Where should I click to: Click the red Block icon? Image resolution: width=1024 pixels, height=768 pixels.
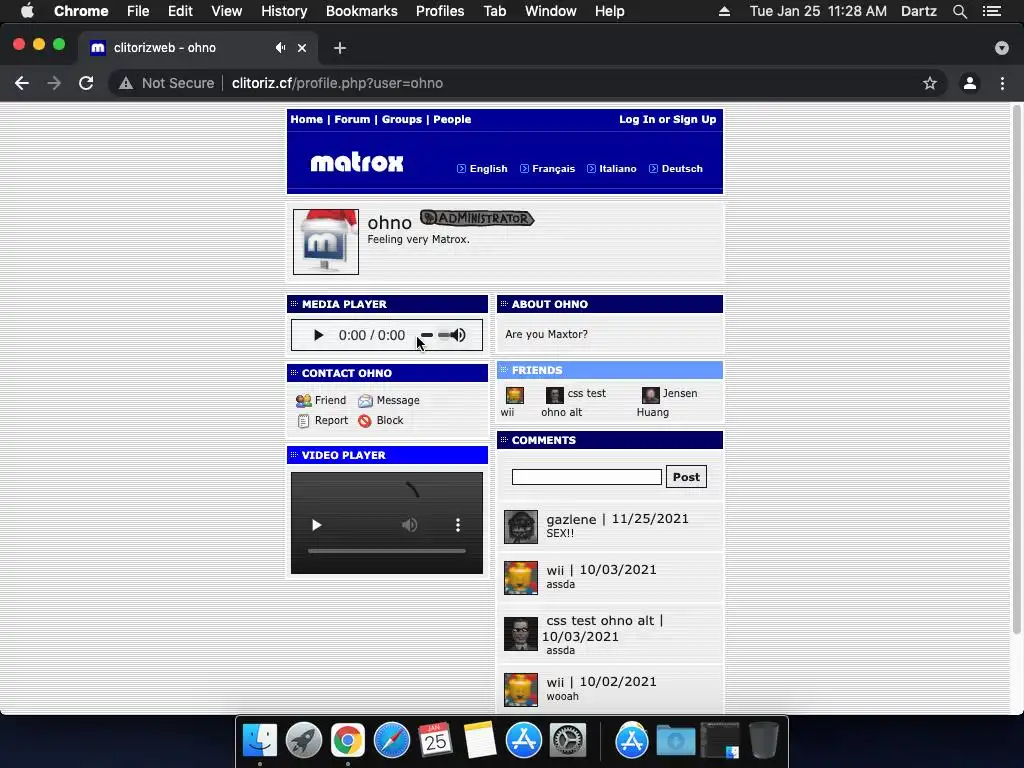pyautogui.click(x=365, y=421)
